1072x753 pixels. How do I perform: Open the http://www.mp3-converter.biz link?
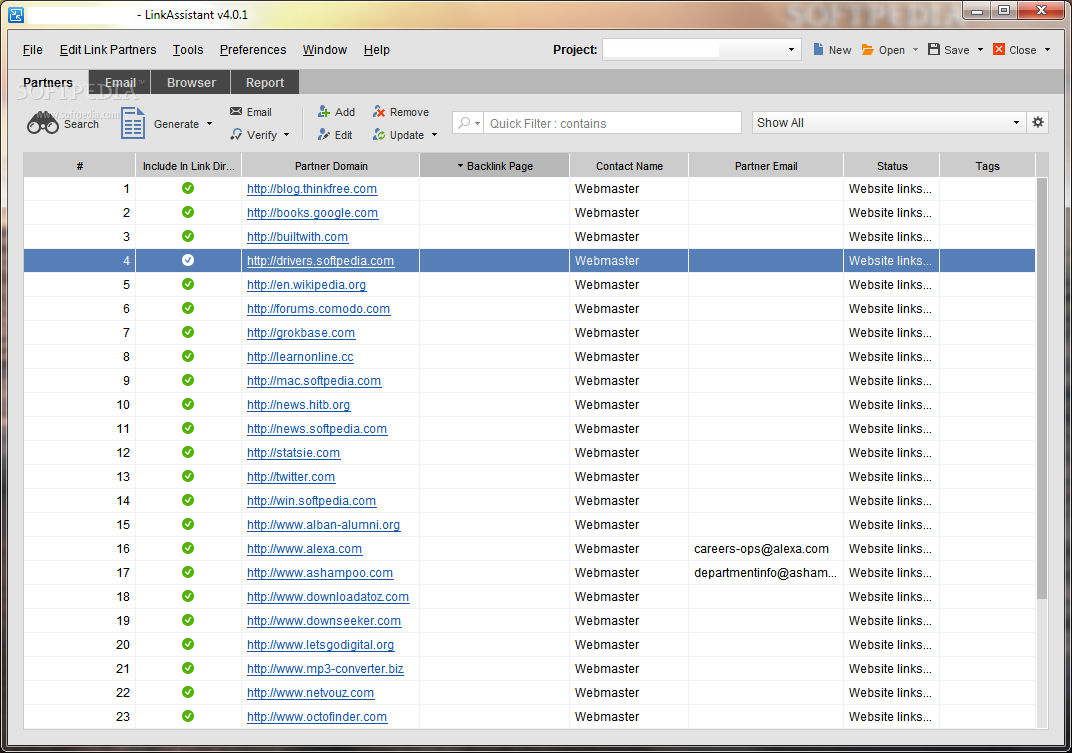coord(325,668)
